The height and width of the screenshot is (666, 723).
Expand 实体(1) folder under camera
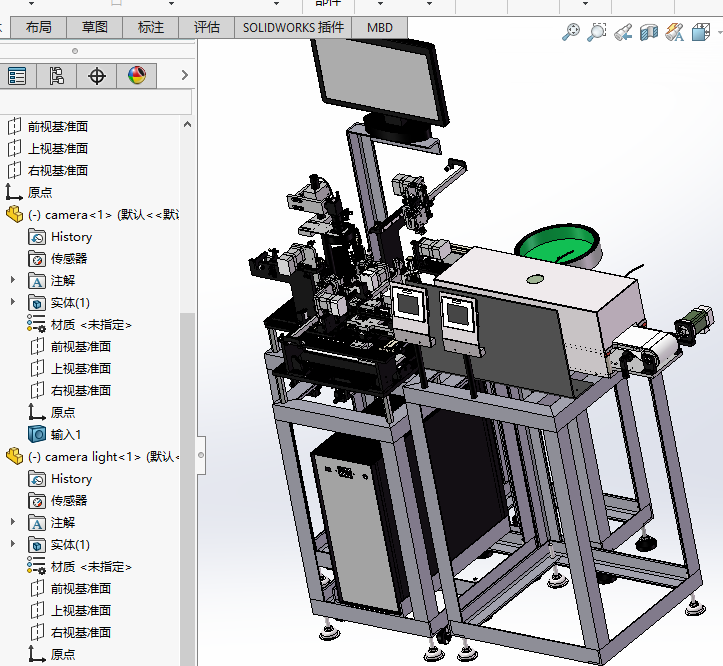pyautogui.click(x=13, y=302)
